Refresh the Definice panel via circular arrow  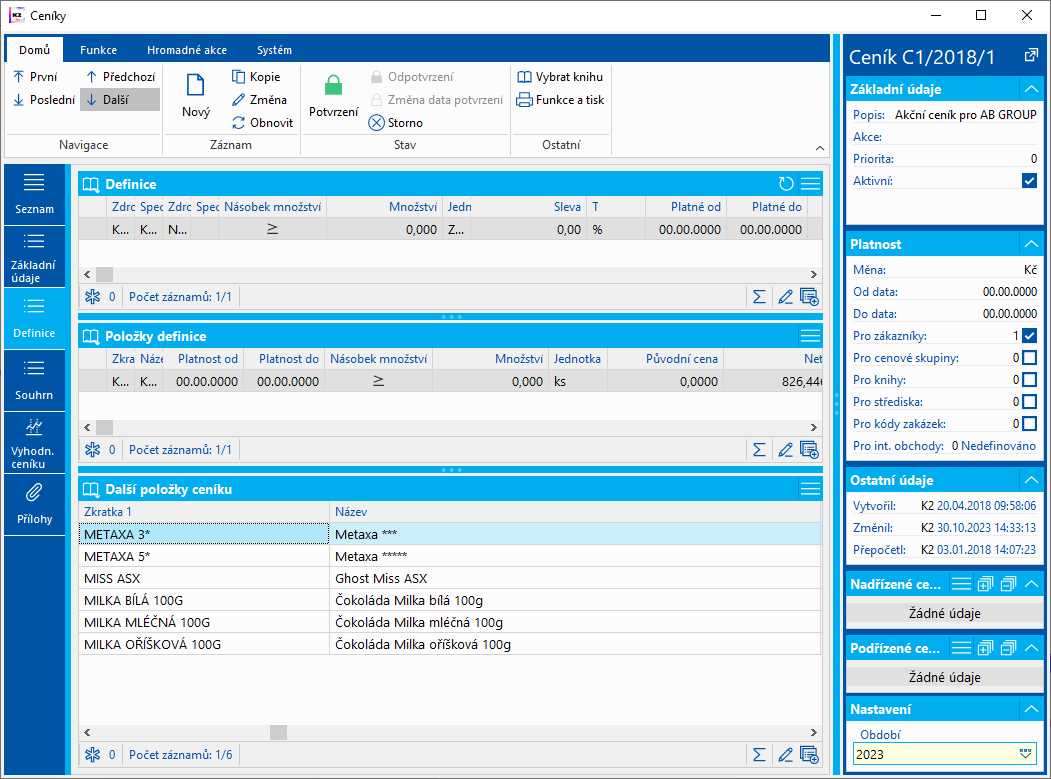pos(786,184)
